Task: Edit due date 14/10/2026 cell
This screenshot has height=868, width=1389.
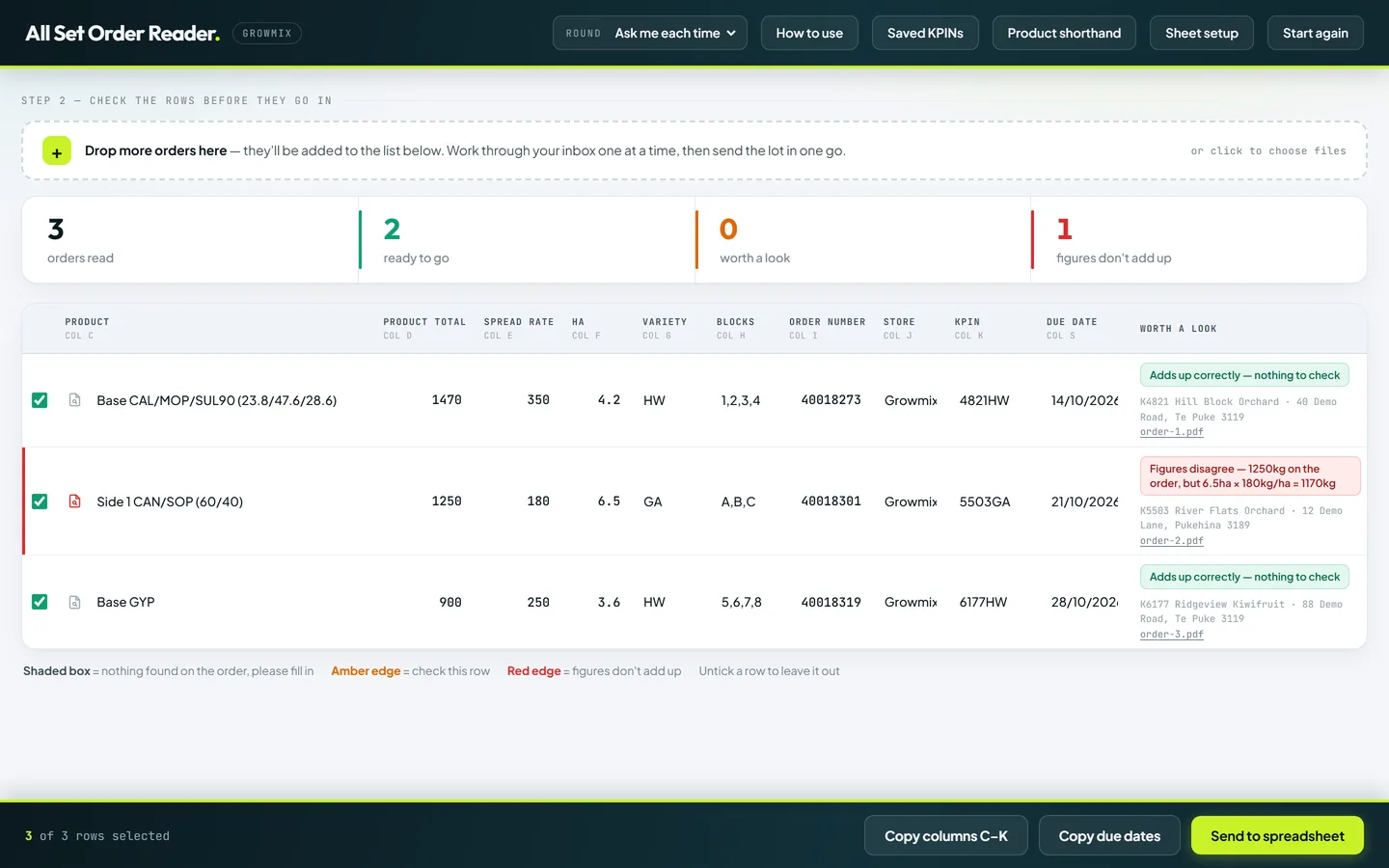Action: tap(1082, 400)
